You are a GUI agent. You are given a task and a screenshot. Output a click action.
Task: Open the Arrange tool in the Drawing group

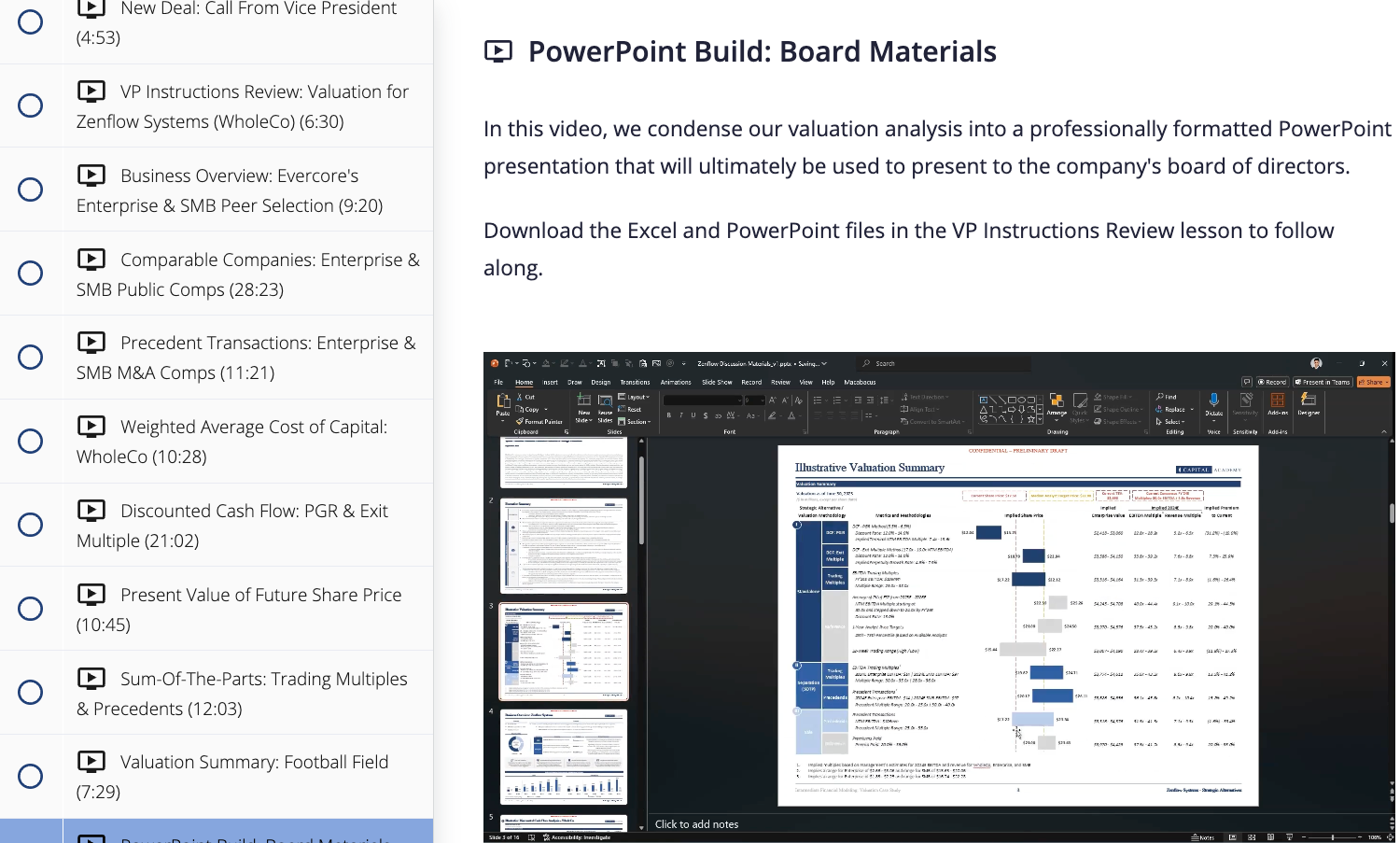[x=1057, y=405]
